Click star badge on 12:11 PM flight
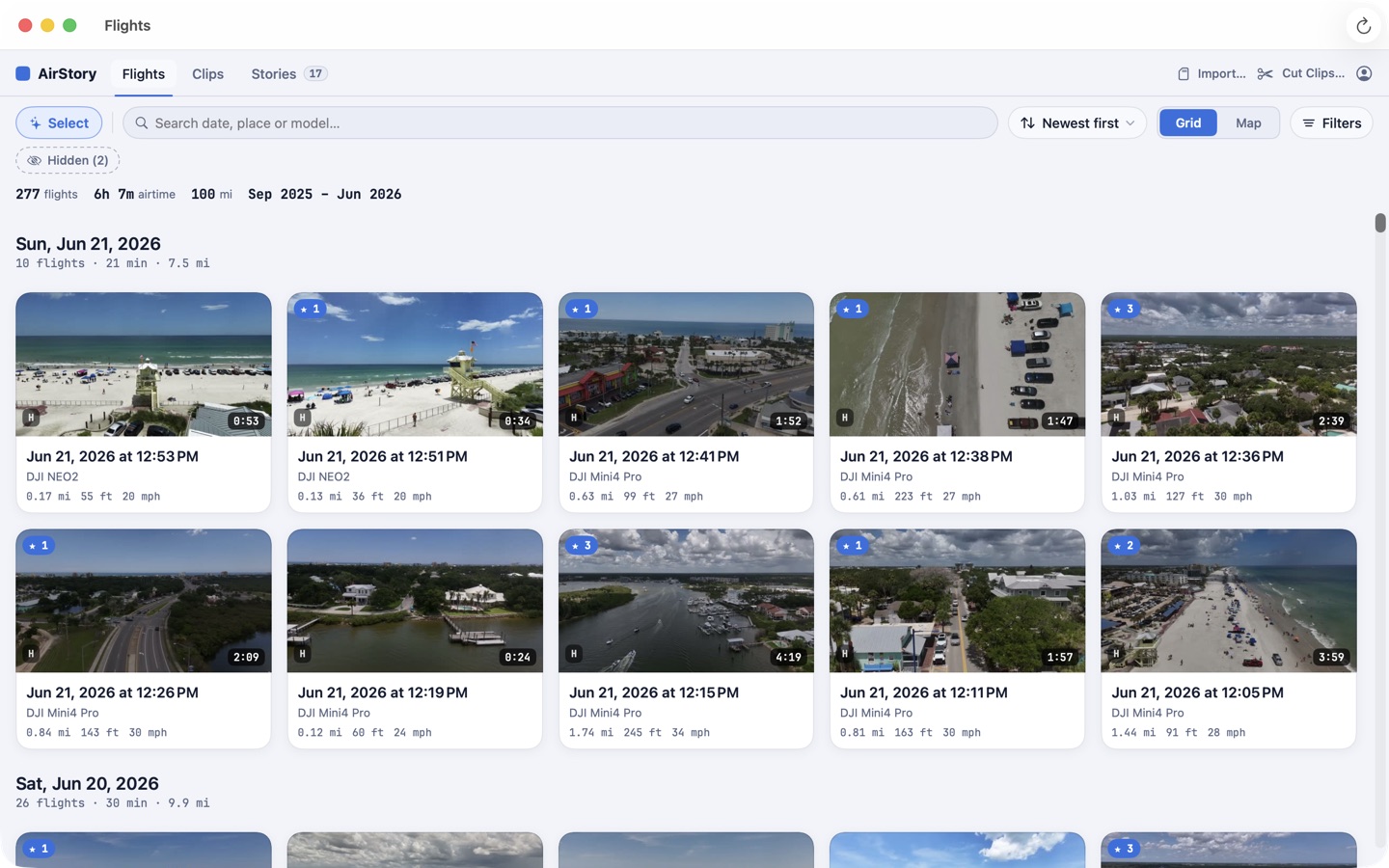The height and width of the screenshot is (868, 1389). point(852,545)
